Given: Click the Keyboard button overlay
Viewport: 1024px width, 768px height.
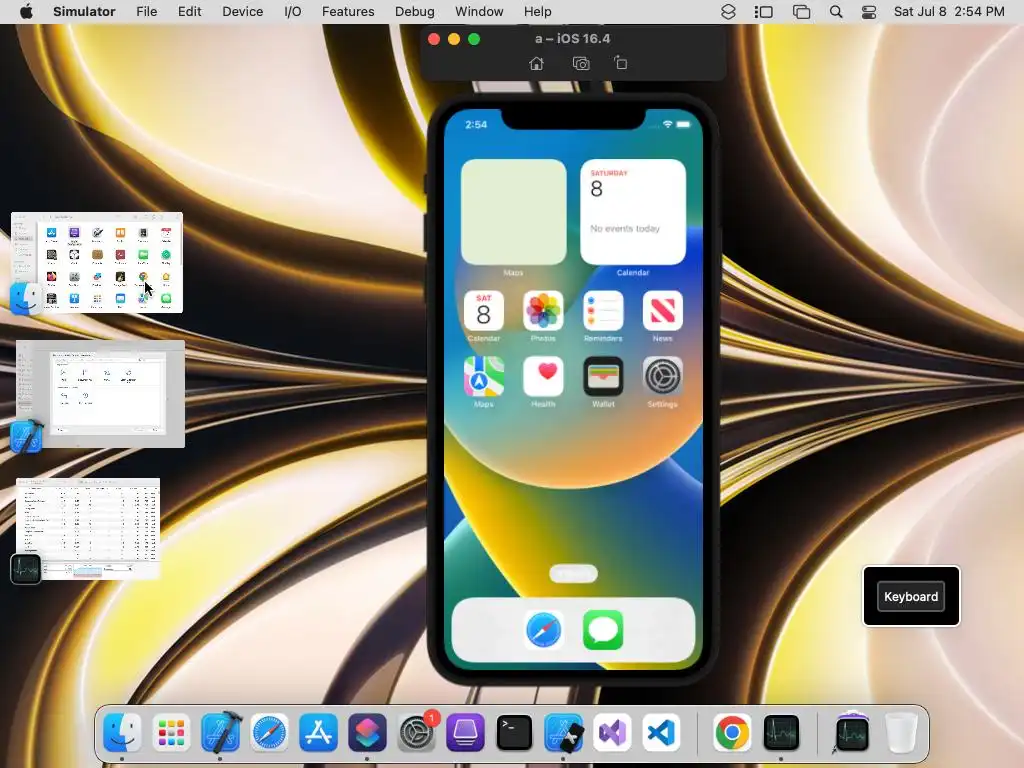Looking at the screenshot, I should (x=910, y=596).
